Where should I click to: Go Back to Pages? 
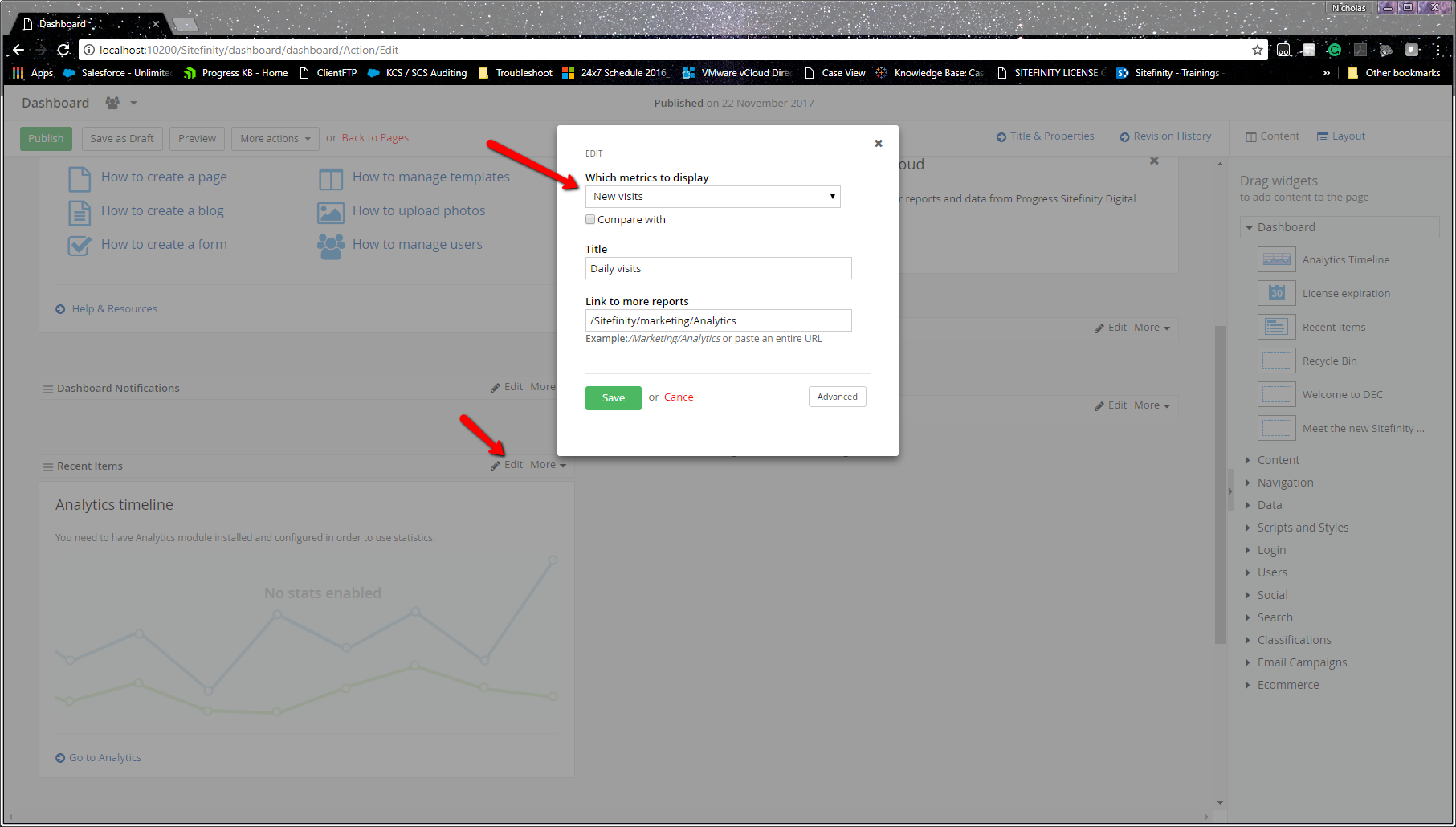click(x=375, y=138)
